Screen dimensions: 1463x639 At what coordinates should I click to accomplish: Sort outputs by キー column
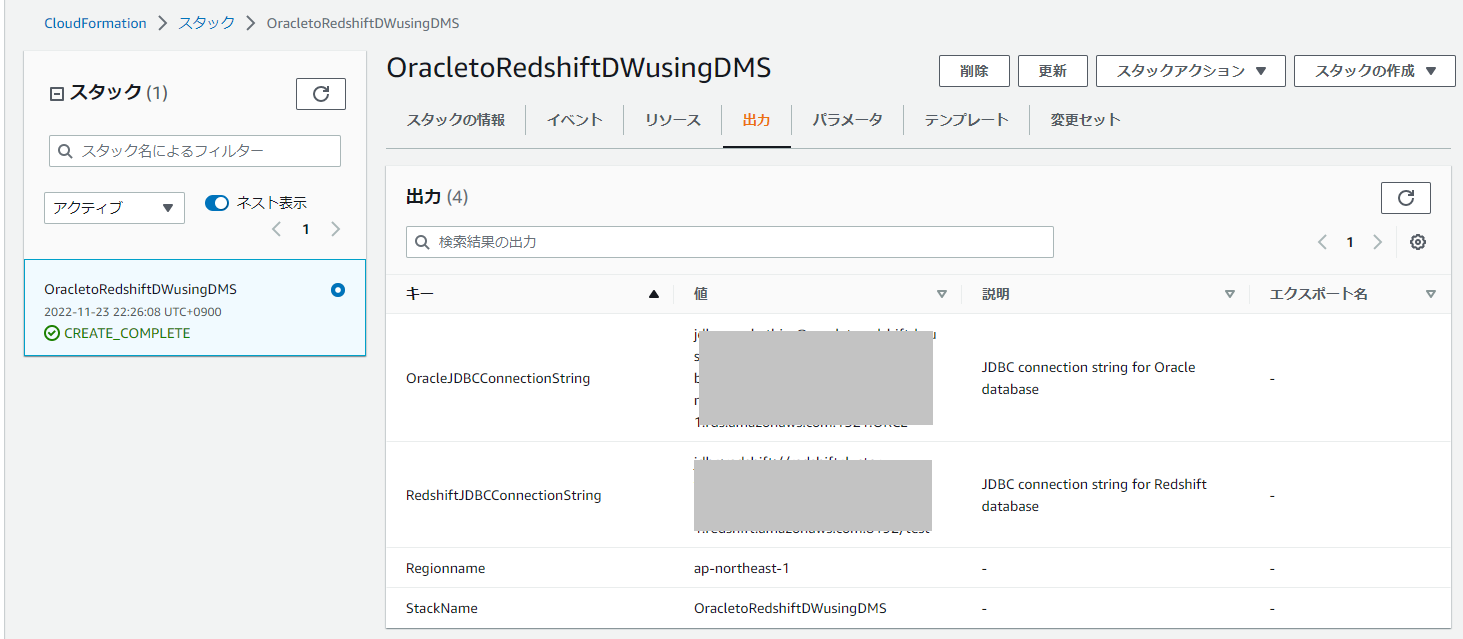(x=654, y=294)
